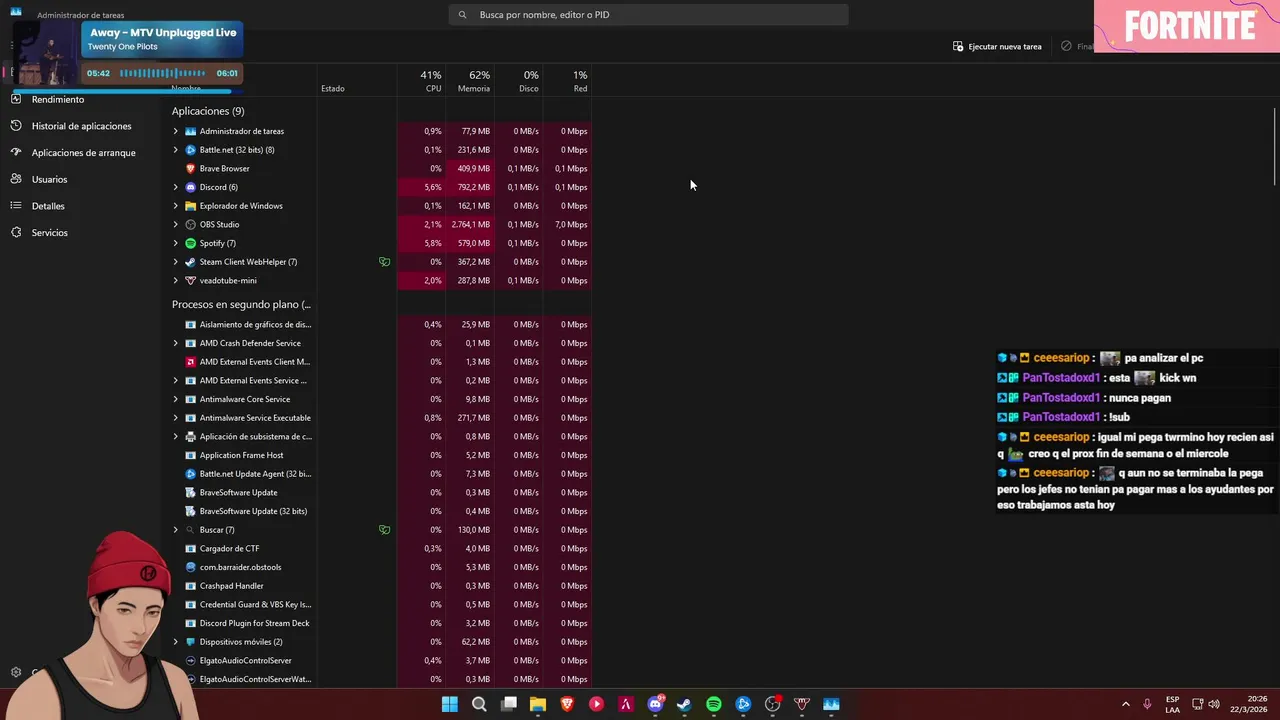Select the veadotube-mini process icon
Screen dimensions: 1280x720
(191, 280)
